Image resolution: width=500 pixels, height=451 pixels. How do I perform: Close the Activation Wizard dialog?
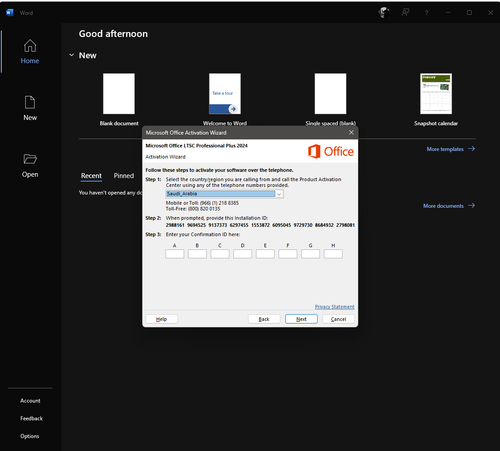(x=351, y=133)
